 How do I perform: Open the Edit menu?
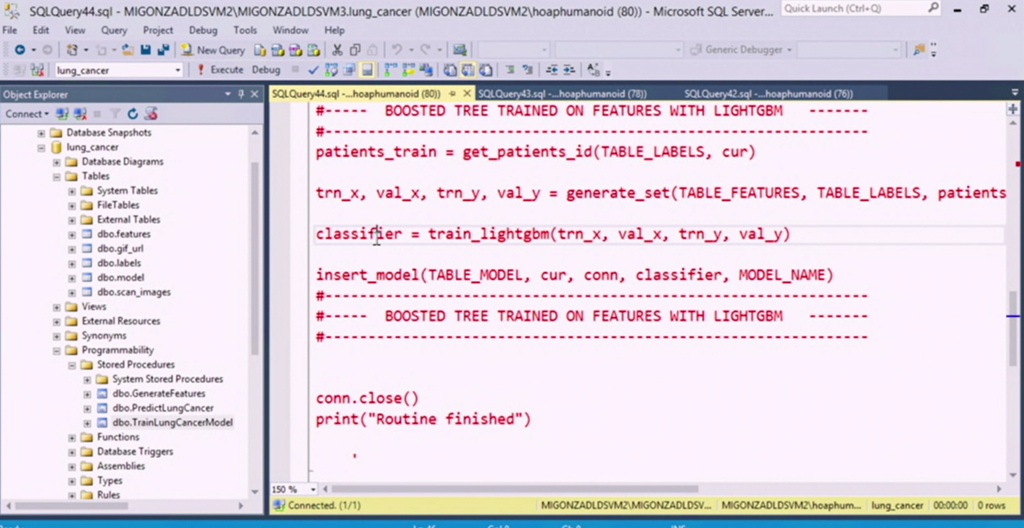point(40,30)
